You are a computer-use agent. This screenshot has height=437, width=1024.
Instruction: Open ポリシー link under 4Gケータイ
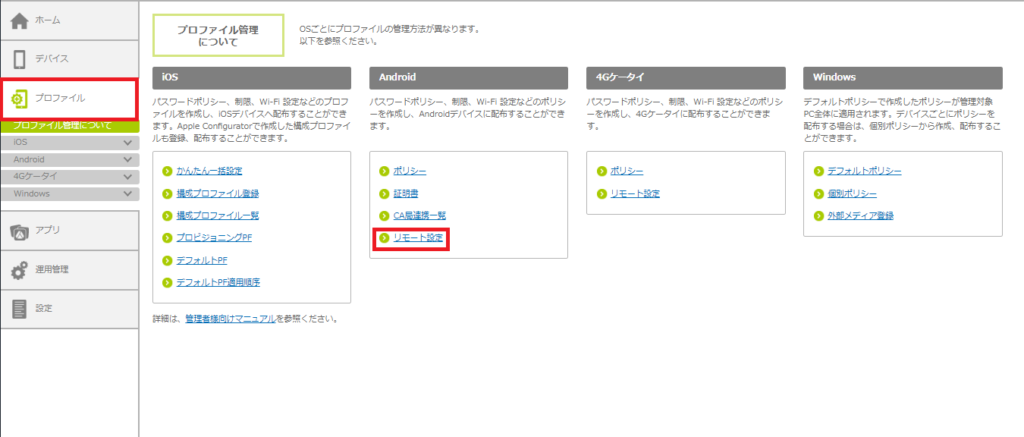[x=626, y=172]
